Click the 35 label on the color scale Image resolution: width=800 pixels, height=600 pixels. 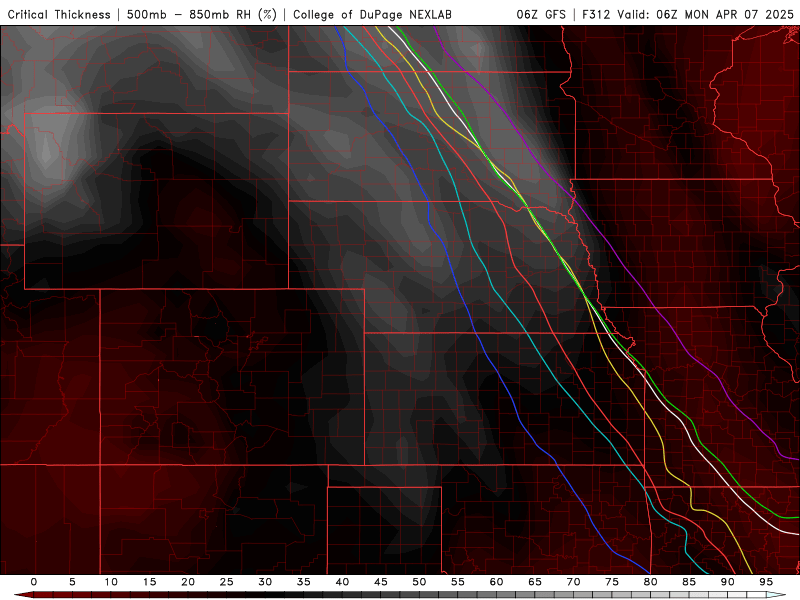304,582
